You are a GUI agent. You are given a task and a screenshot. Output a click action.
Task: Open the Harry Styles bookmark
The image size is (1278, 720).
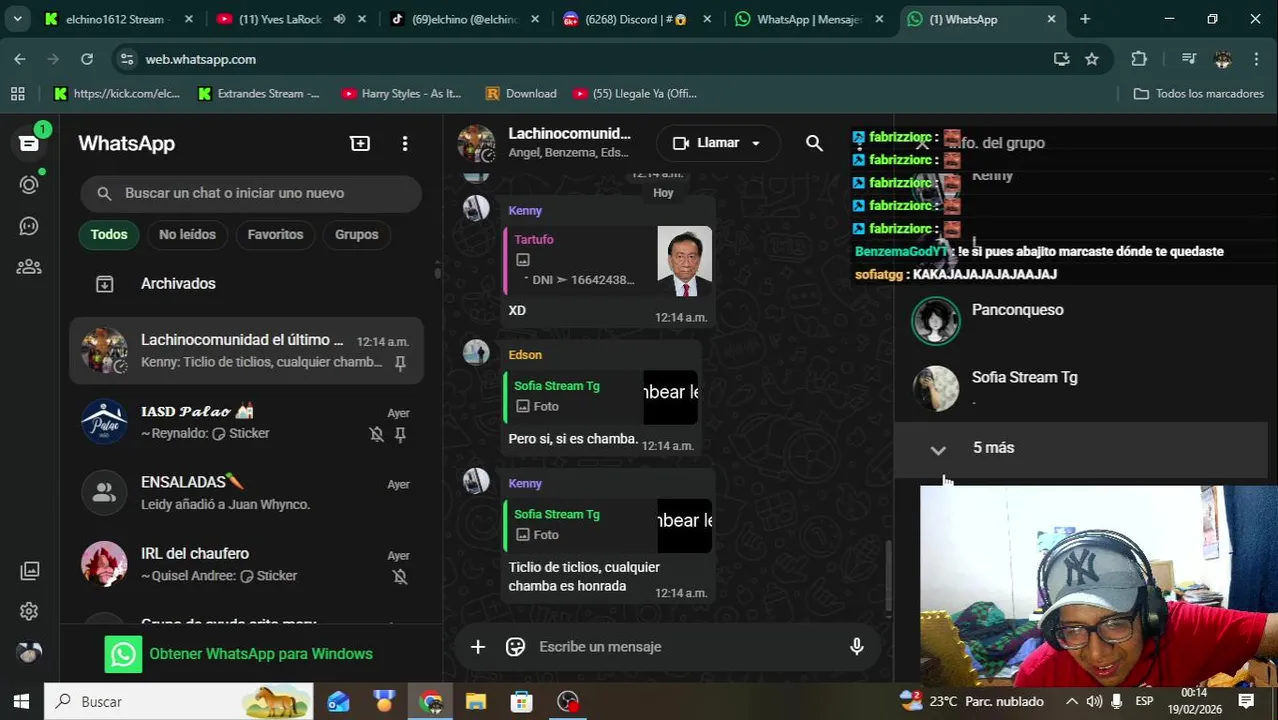402,93
